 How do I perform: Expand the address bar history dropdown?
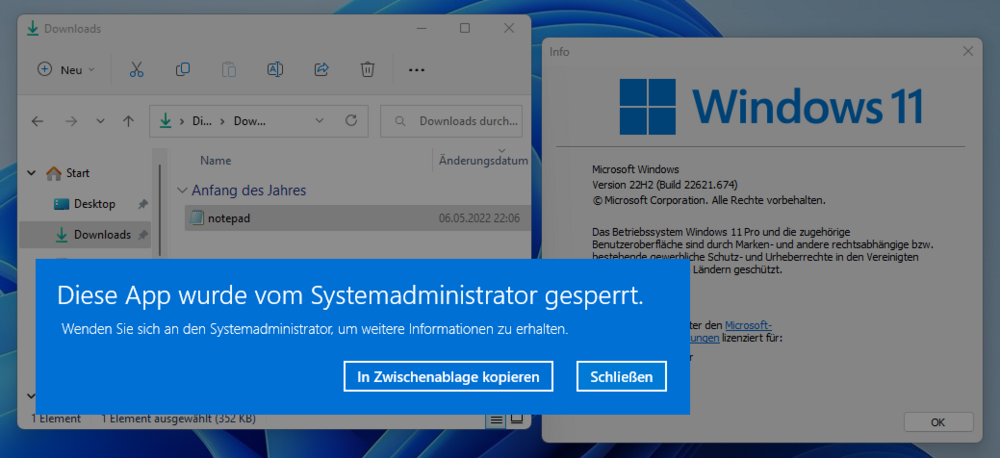pos(320,121)
